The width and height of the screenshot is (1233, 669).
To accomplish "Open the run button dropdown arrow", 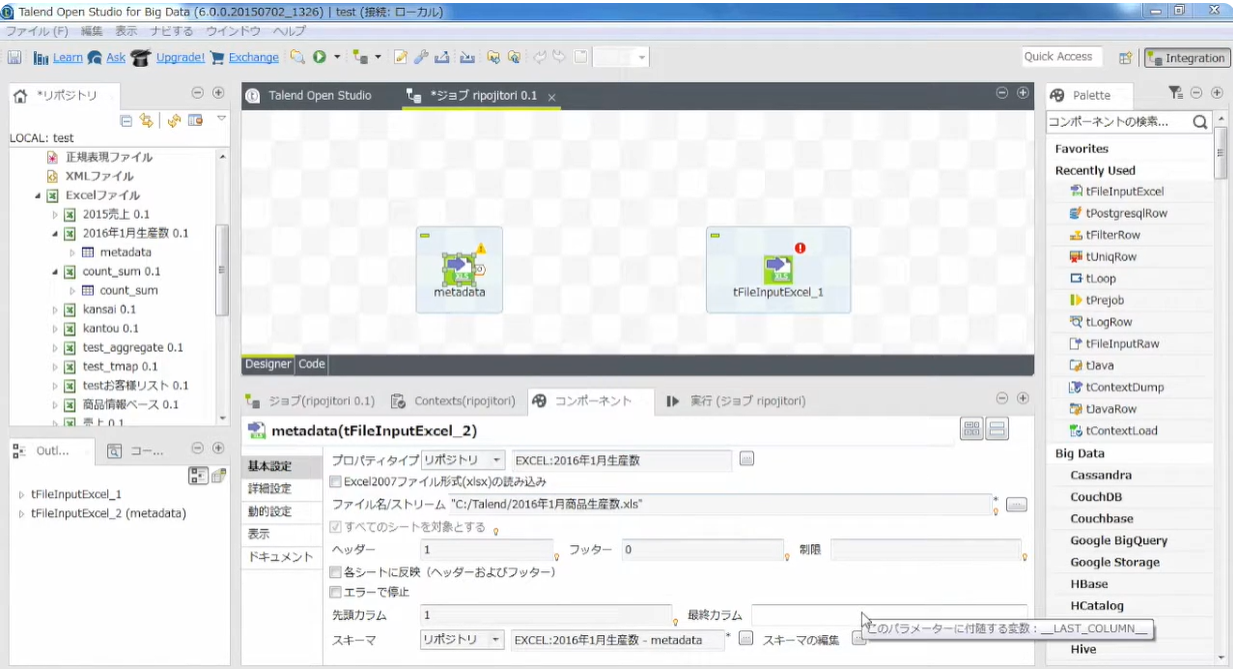I will pyautogui.click(x=337, y=57).
